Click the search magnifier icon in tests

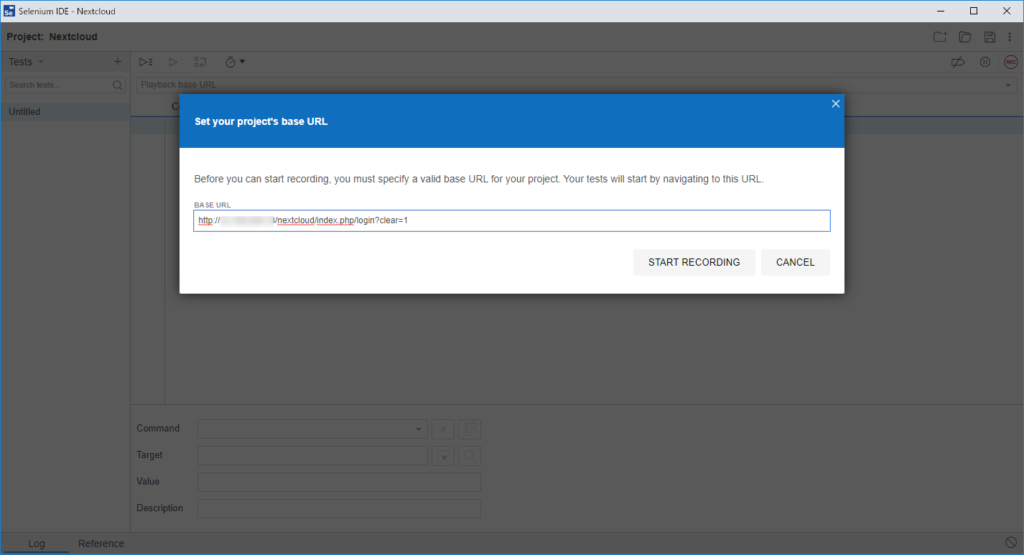pyautogui.click(x=118, y=85)
